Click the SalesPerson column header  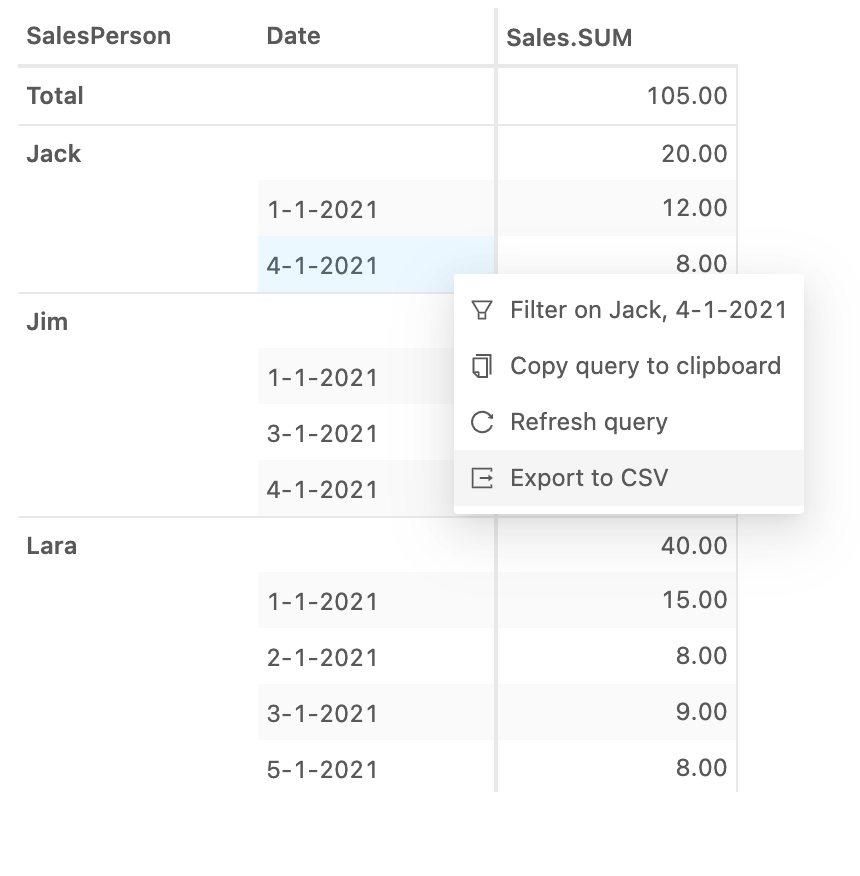pos(99,36)
